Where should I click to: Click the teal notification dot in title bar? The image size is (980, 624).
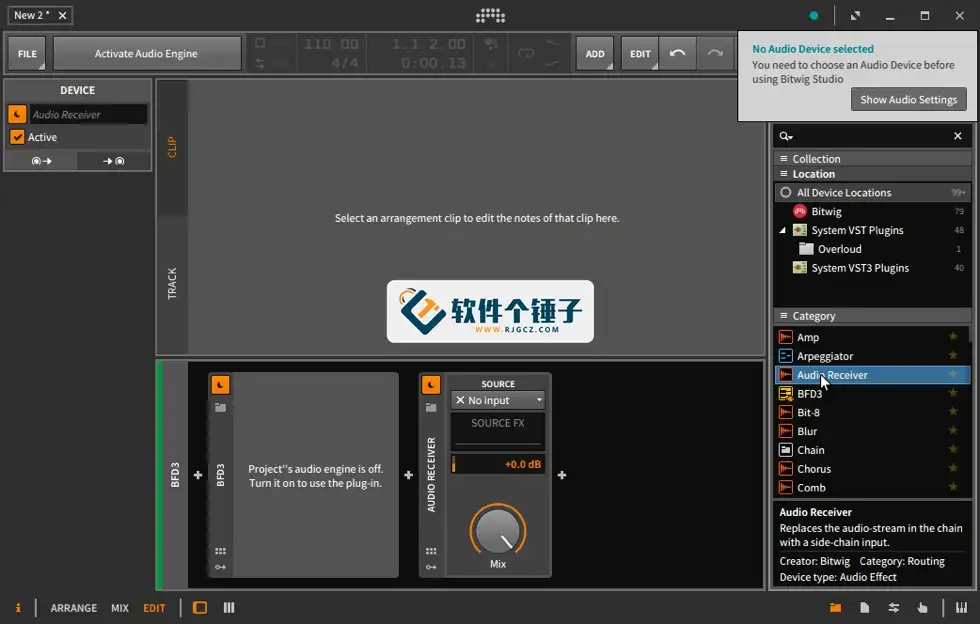[814, 16]
